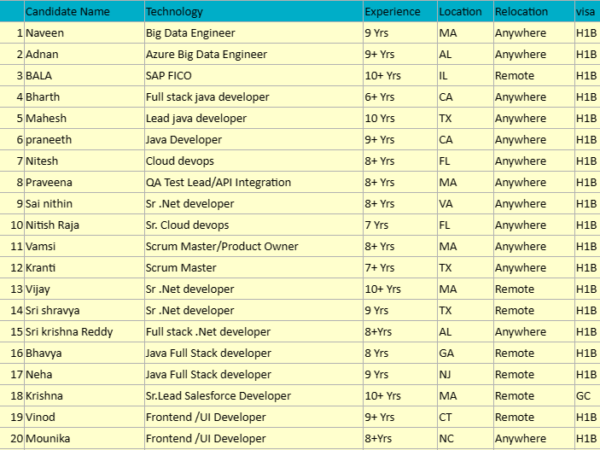
Task: Select the cell containing Naveen
Action: coord(44,33)
